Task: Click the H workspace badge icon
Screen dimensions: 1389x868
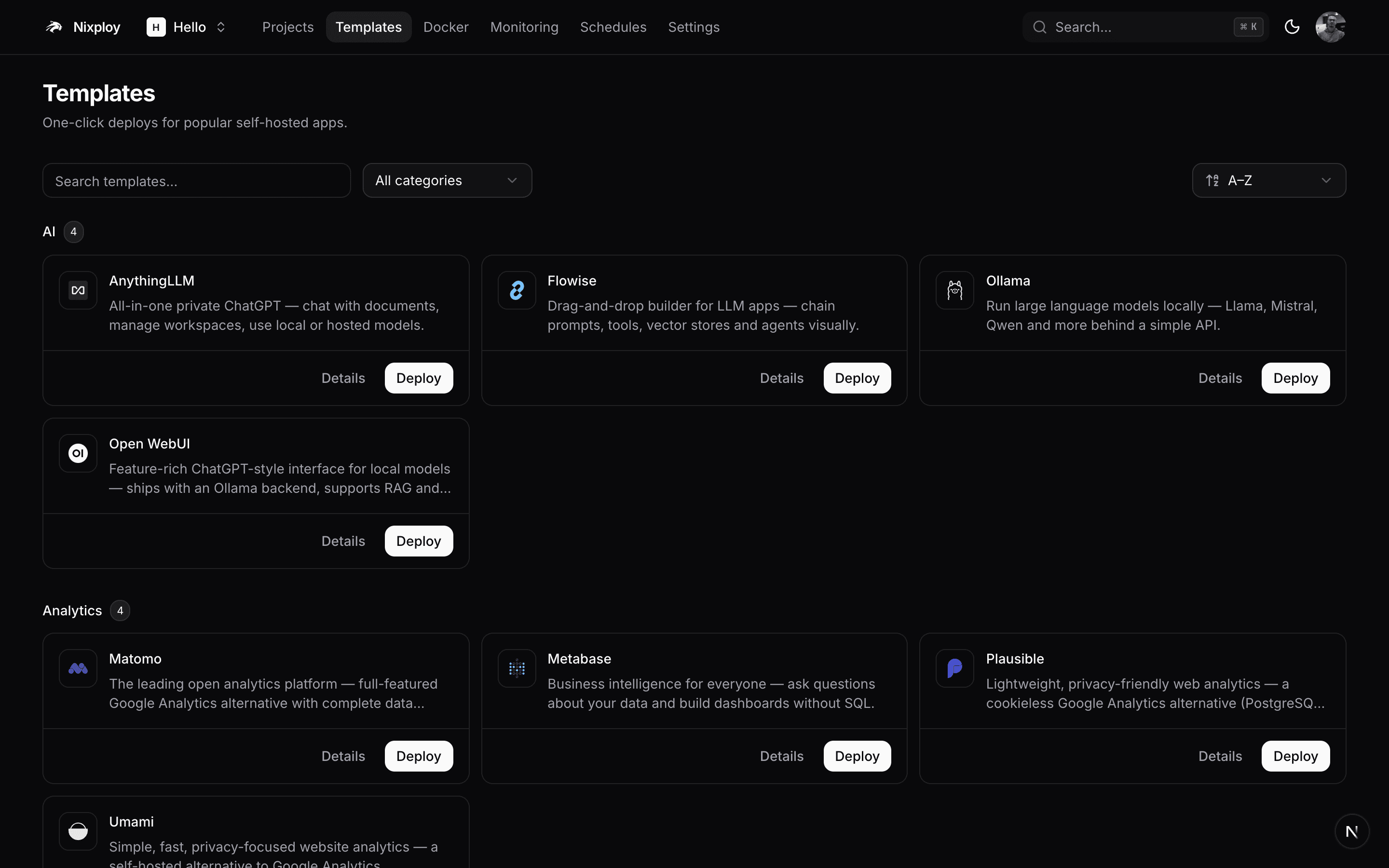Action: point(156,27)
